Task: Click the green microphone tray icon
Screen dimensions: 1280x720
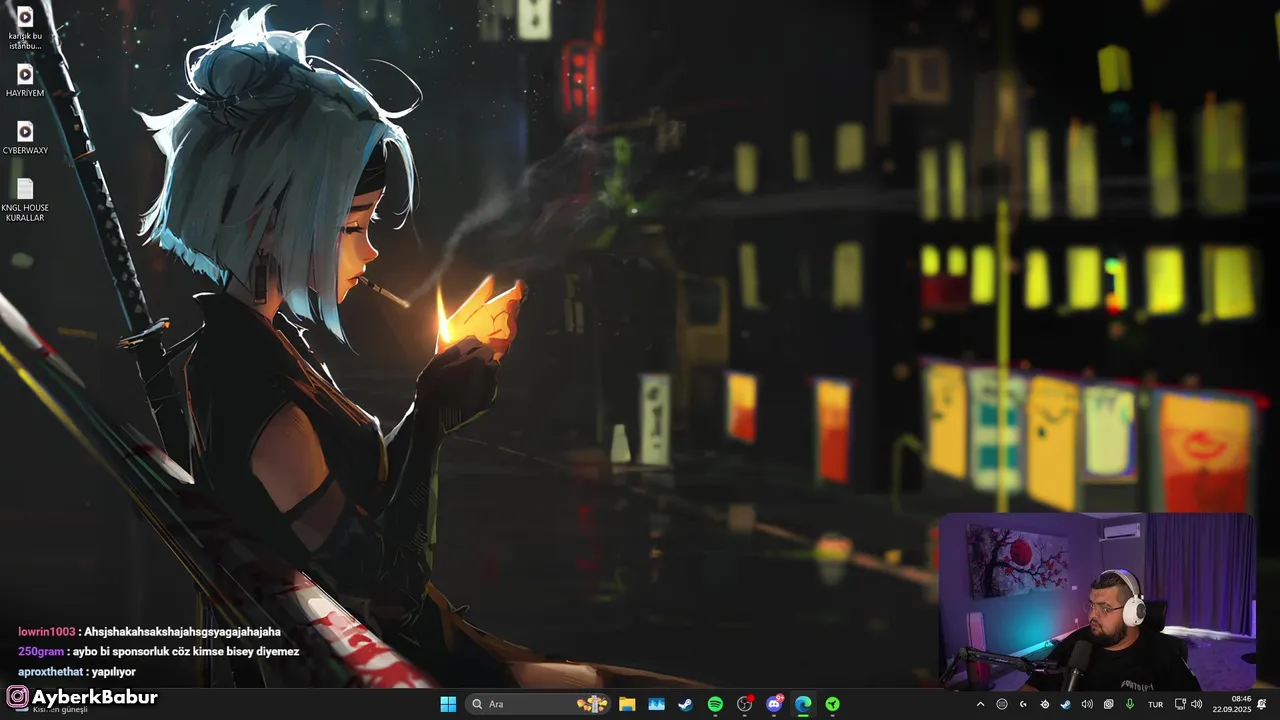Action: pos(1130,704)
